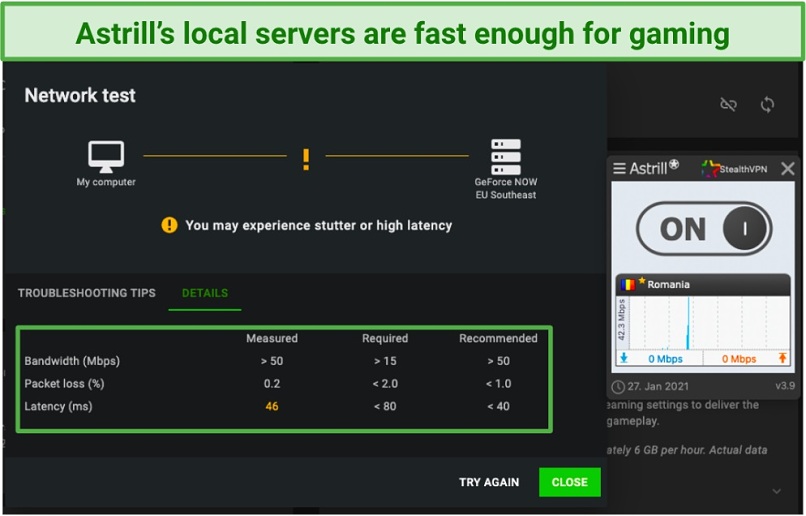Image resolution: width=806 pixels, height=516 pixels.
Task: Click the blue download arrow icon
Action: click(624, 358)
